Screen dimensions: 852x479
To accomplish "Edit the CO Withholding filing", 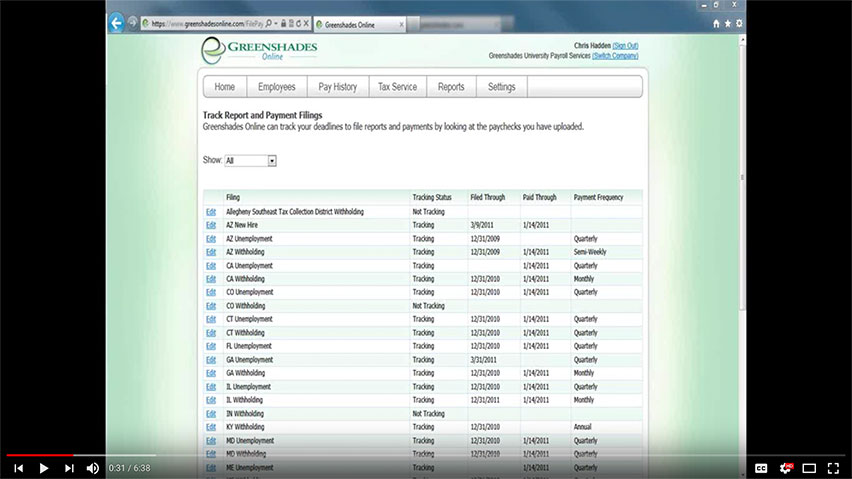I will click(x=211, y=306).
